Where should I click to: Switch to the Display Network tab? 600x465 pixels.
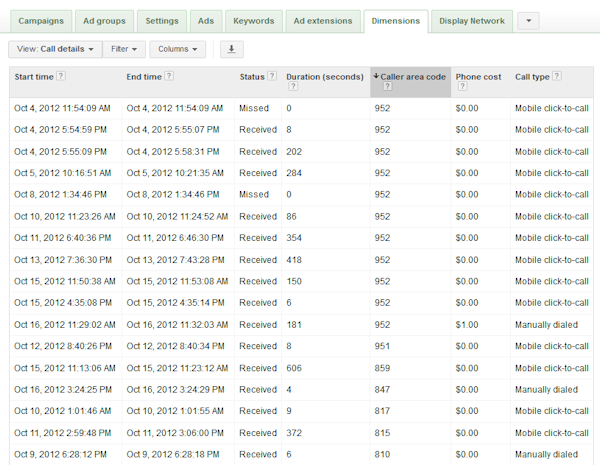click(472, 21)
